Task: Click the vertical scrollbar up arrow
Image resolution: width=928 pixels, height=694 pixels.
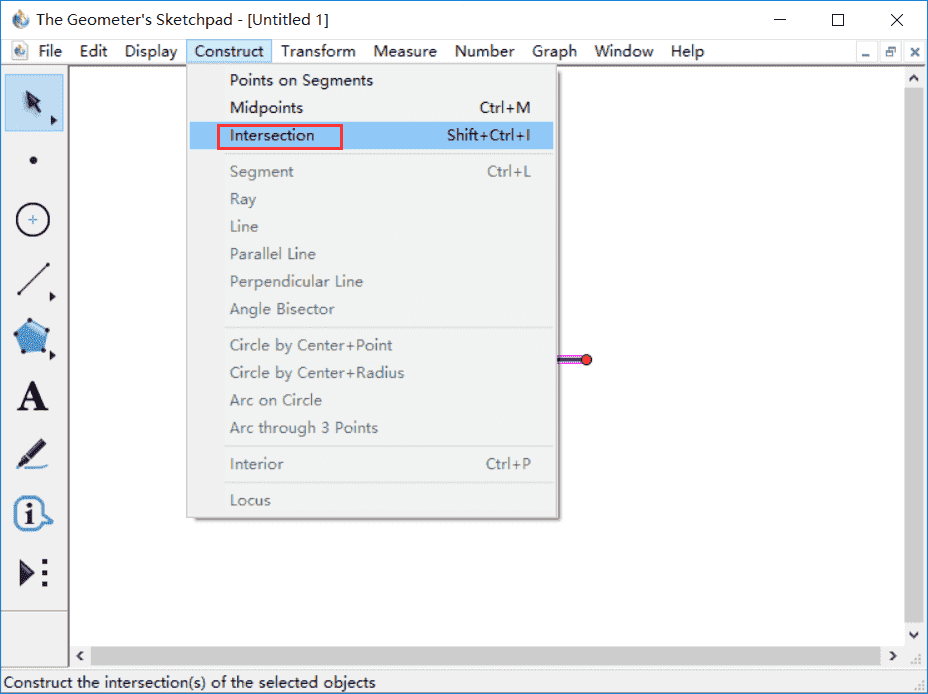Action: [x=914, y=78]
